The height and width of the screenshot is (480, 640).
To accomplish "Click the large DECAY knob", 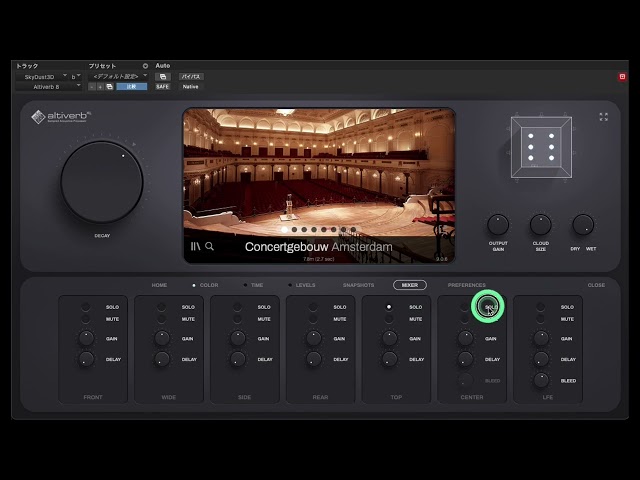I will (102, 182).
